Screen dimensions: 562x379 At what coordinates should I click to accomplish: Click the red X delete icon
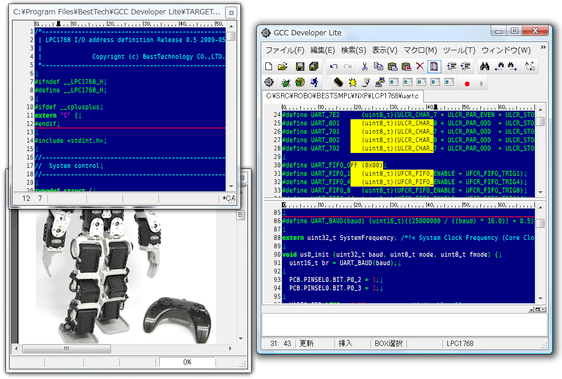420,66
